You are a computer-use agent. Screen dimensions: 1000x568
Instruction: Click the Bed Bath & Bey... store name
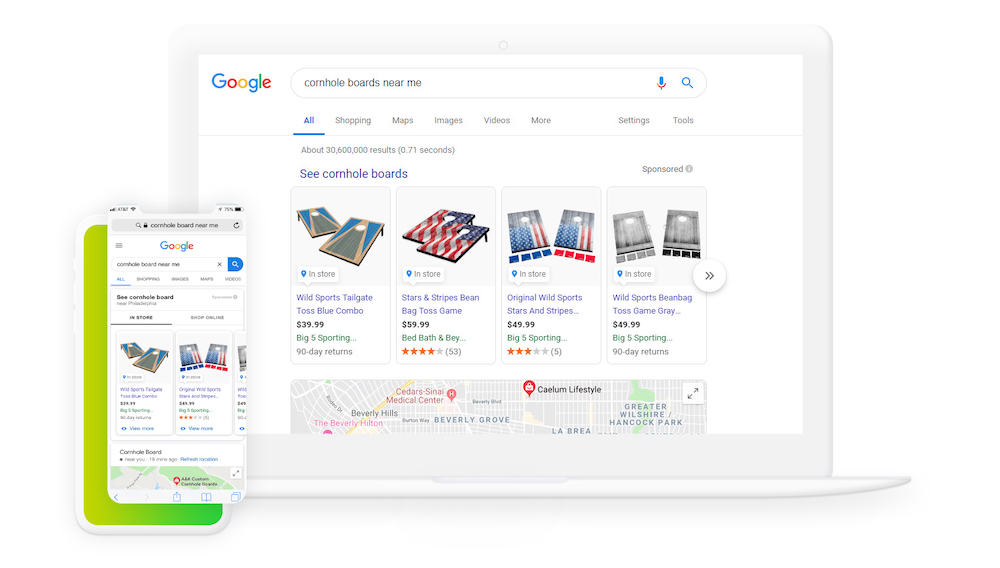tap(434, 338)
